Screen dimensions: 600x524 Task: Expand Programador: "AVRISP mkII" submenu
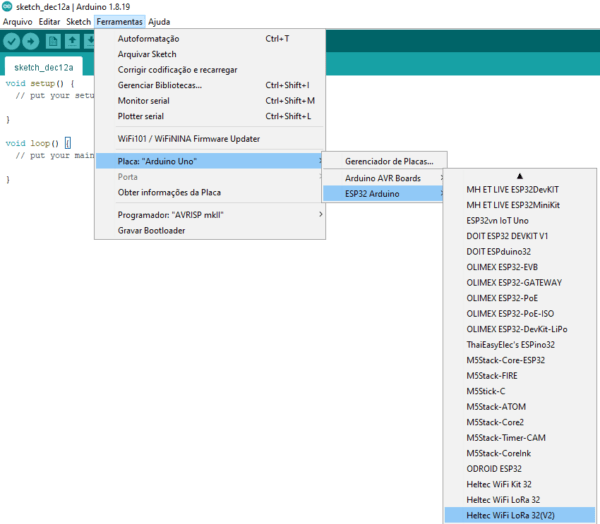pos(210,215)
